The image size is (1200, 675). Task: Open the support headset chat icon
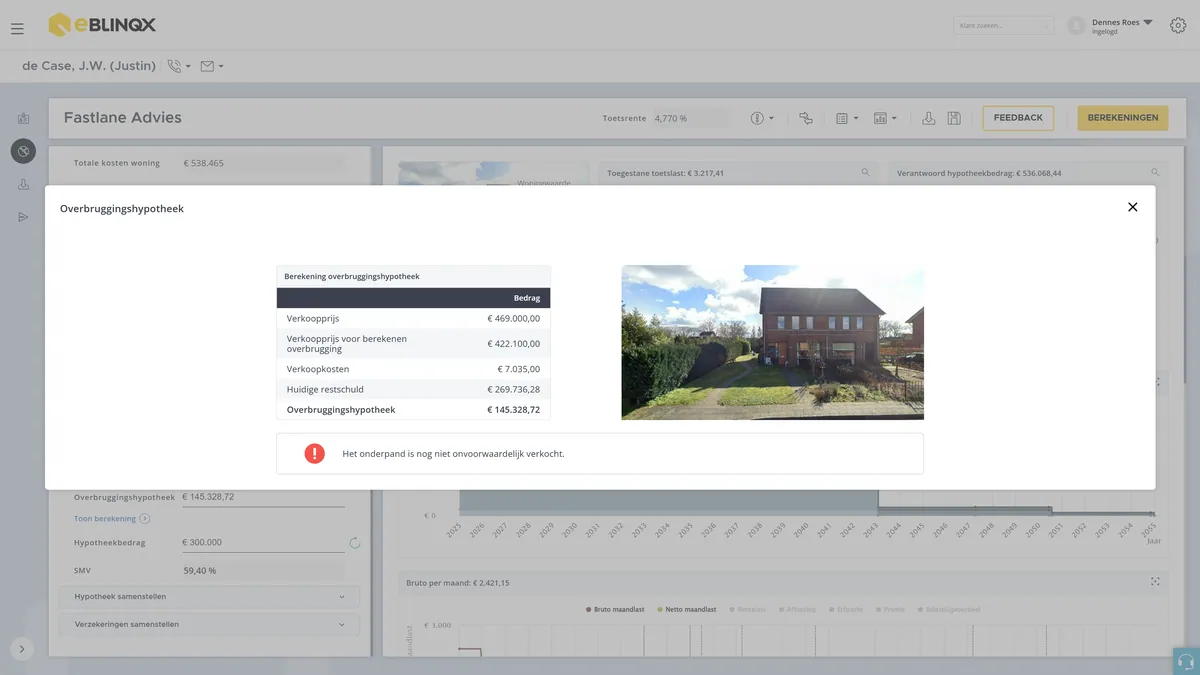pos(1186,661)
